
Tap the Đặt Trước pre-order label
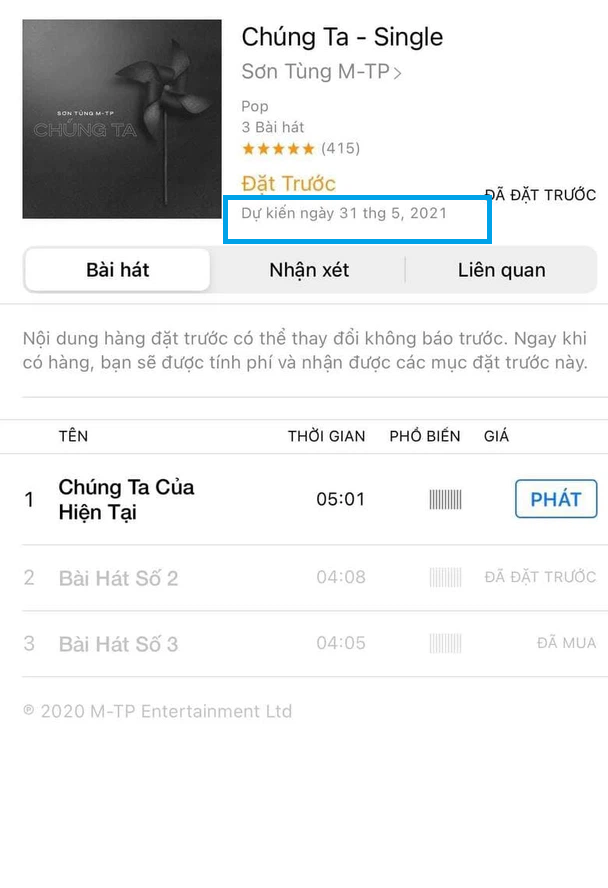[288, 183]
